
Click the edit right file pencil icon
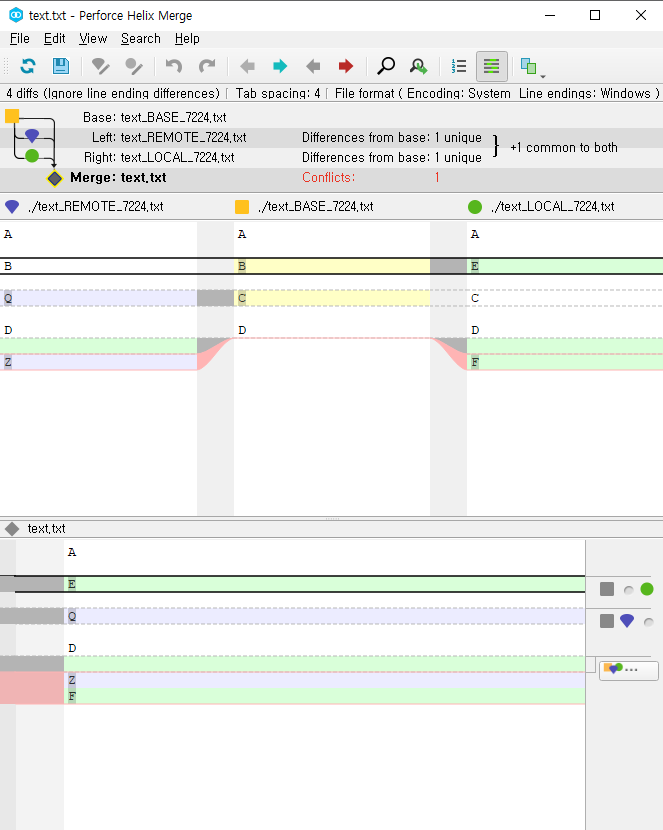(x=134, y=66)
